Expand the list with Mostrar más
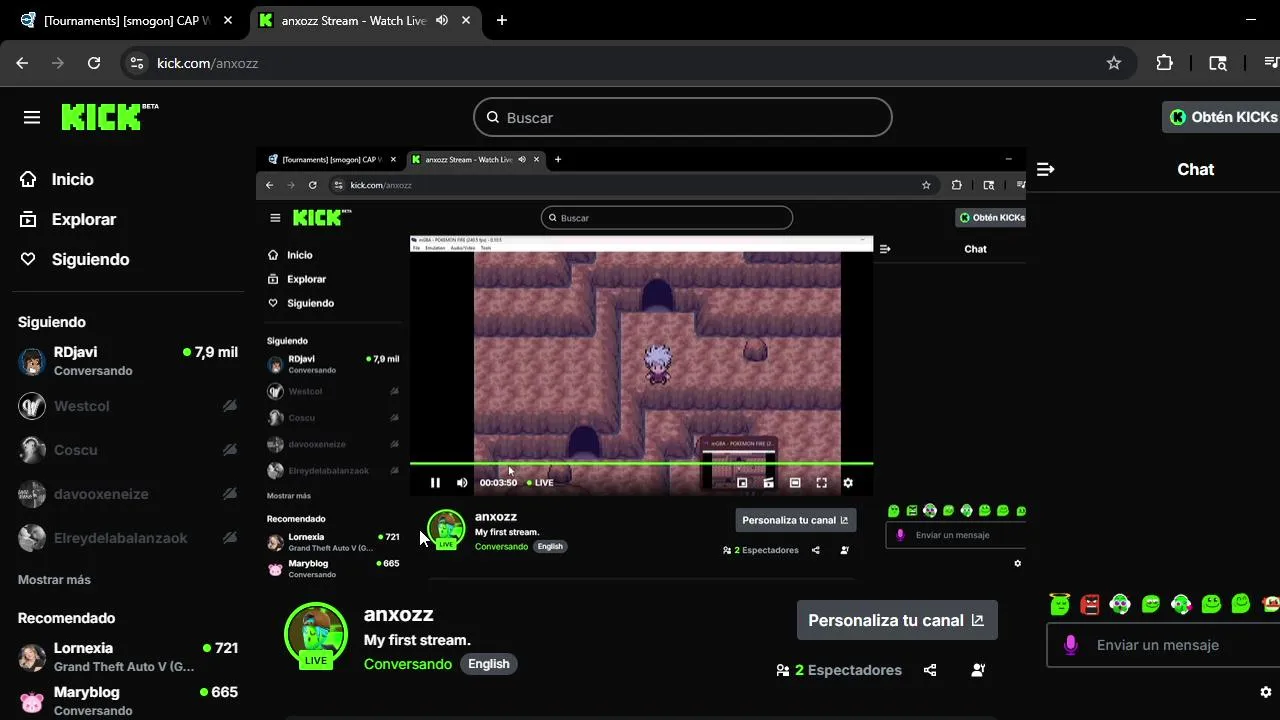Image resolution: width=1280 pixels, height=720 pixels. [54, 580]
